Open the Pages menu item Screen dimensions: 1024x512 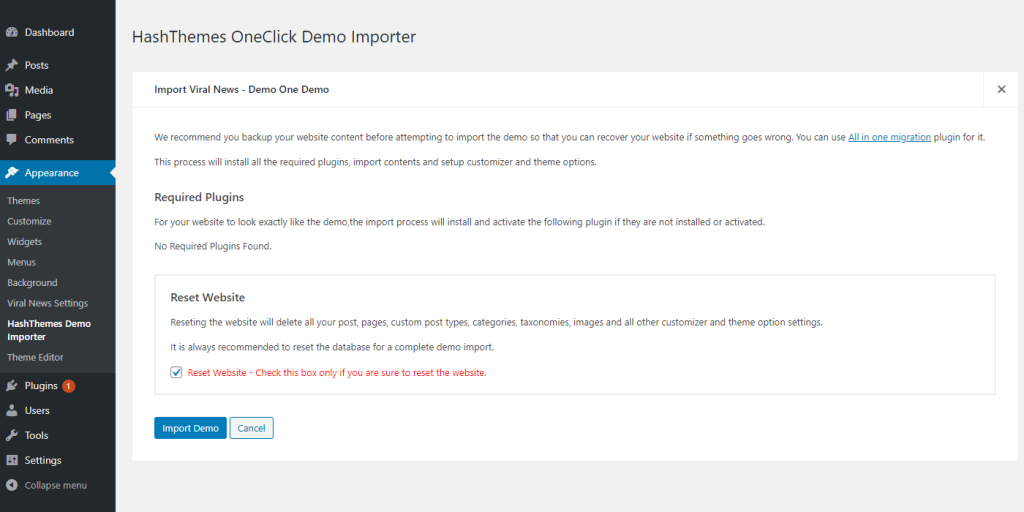coord(38,115)
